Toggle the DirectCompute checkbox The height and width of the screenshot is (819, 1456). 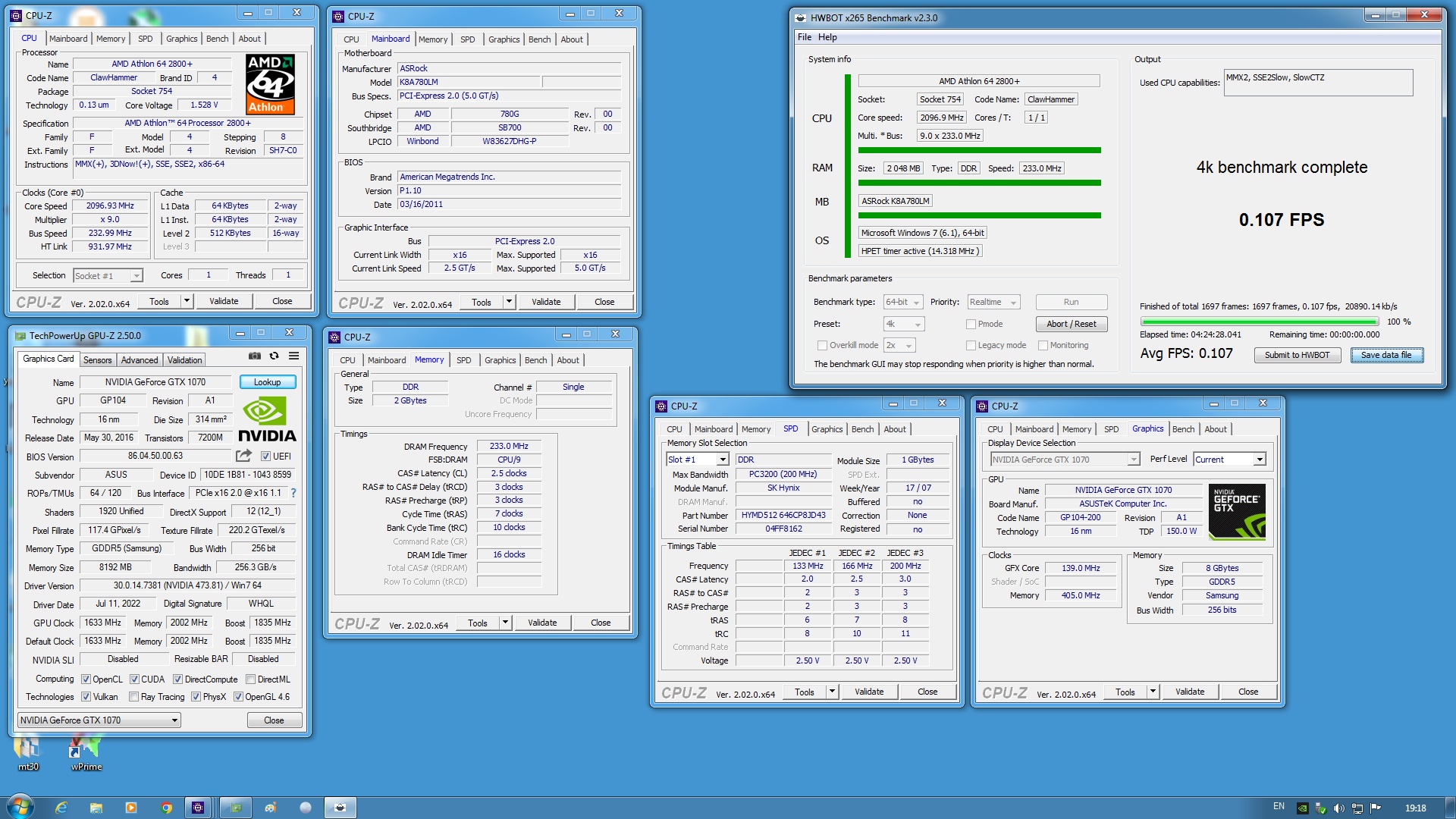click(177, 679)
